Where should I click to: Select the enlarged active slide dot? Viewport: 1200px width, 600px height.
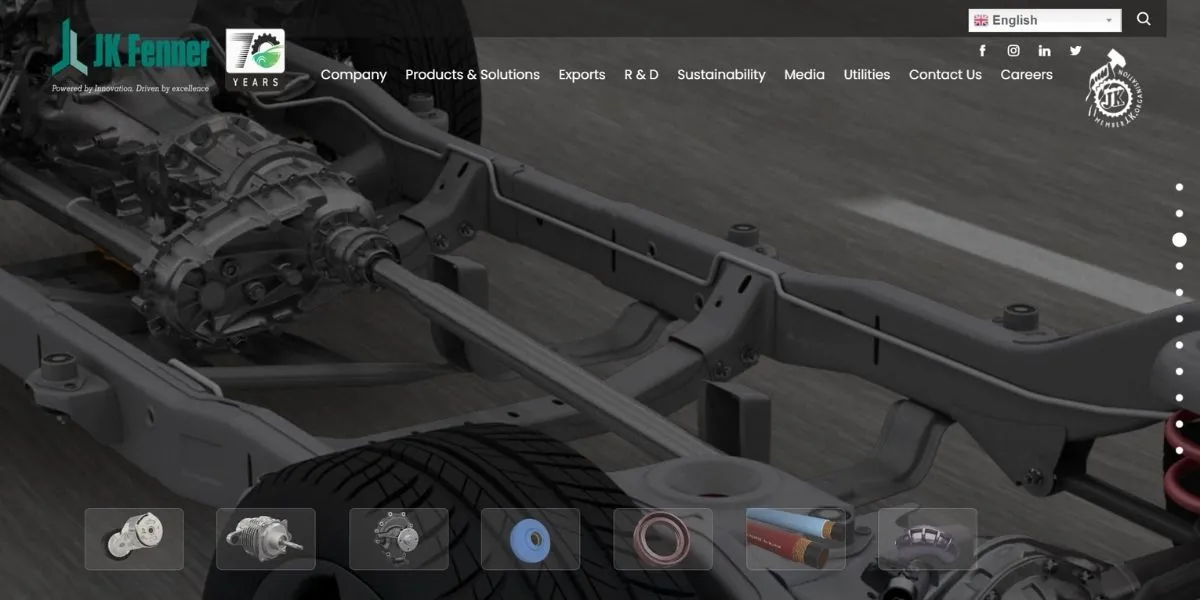[x=1179, y=240]
